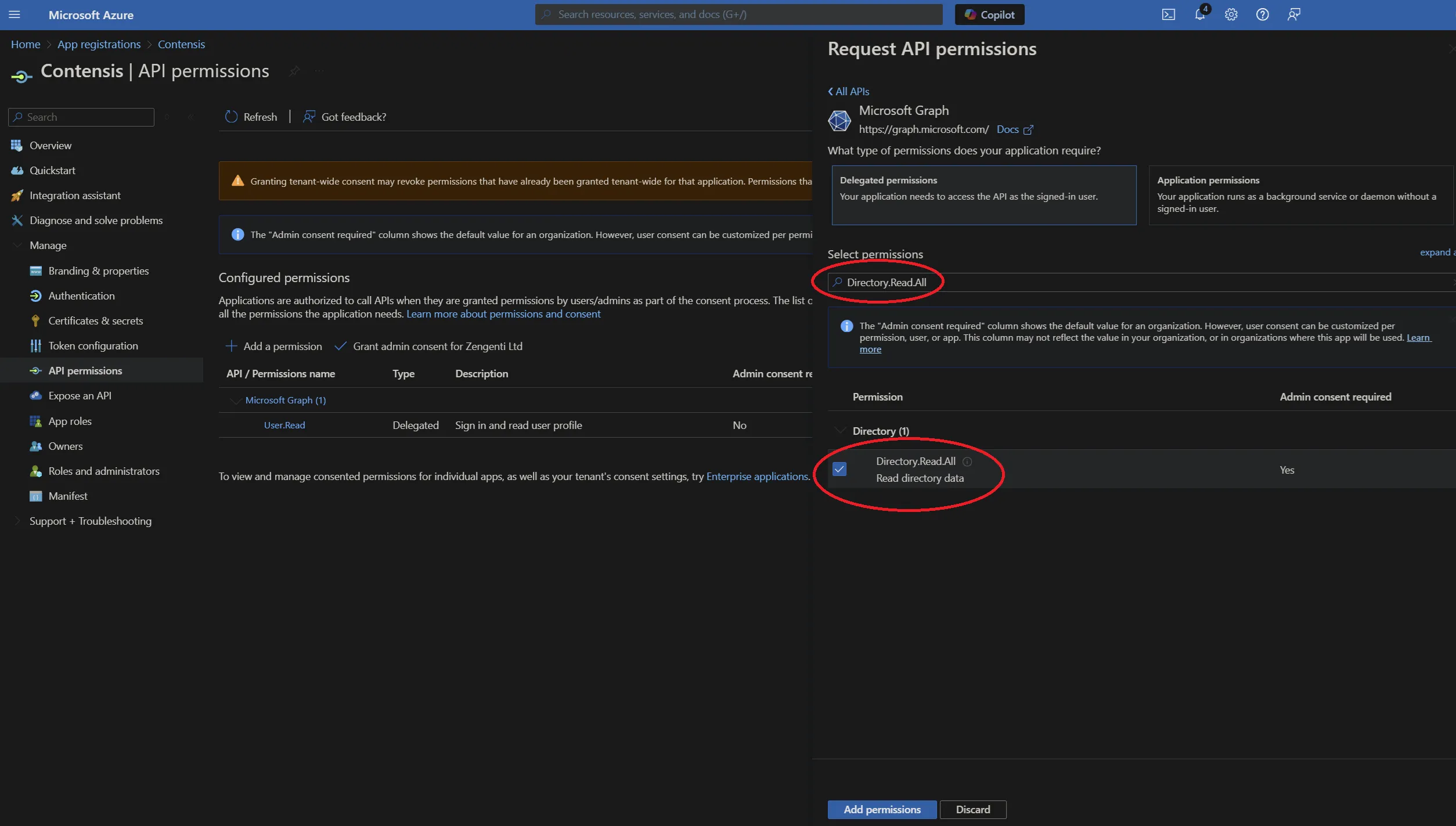1456x826 pixels.
Task: Show info tooltip for Directory.Read.All
Action: click(x=967, y=461)
